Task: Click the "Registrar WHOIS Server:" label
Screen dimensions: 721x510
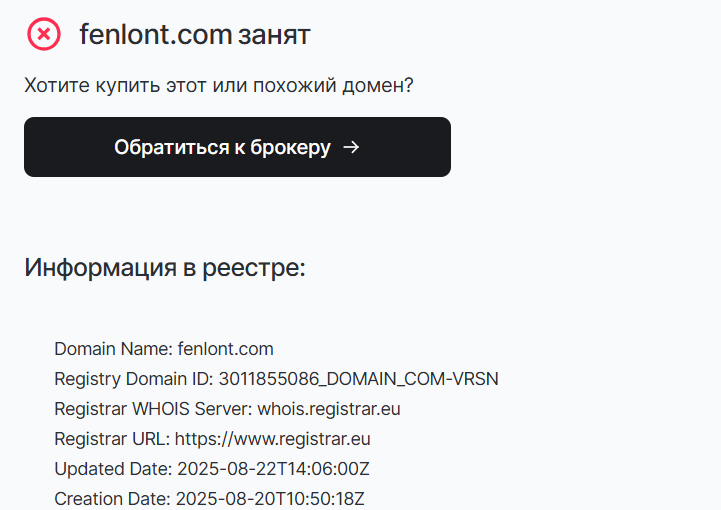Action: (153, 409)
